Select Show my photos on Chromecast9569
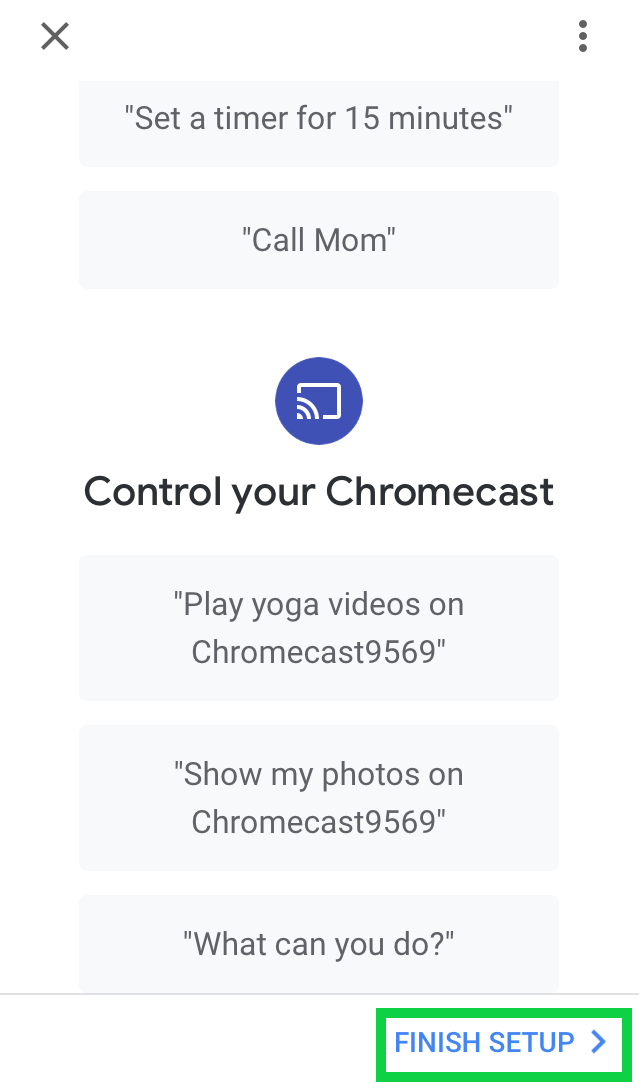641x1089 pixels. [x=318, y=798]
